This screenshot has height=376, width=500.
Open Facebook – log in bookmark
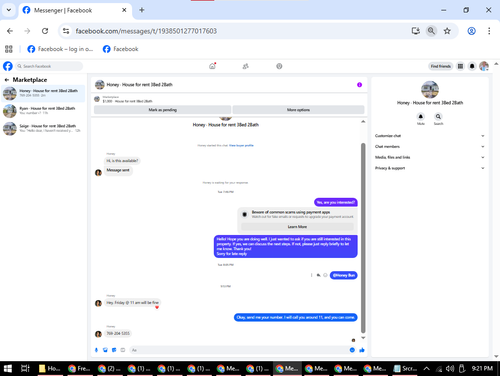coord(60,49)
